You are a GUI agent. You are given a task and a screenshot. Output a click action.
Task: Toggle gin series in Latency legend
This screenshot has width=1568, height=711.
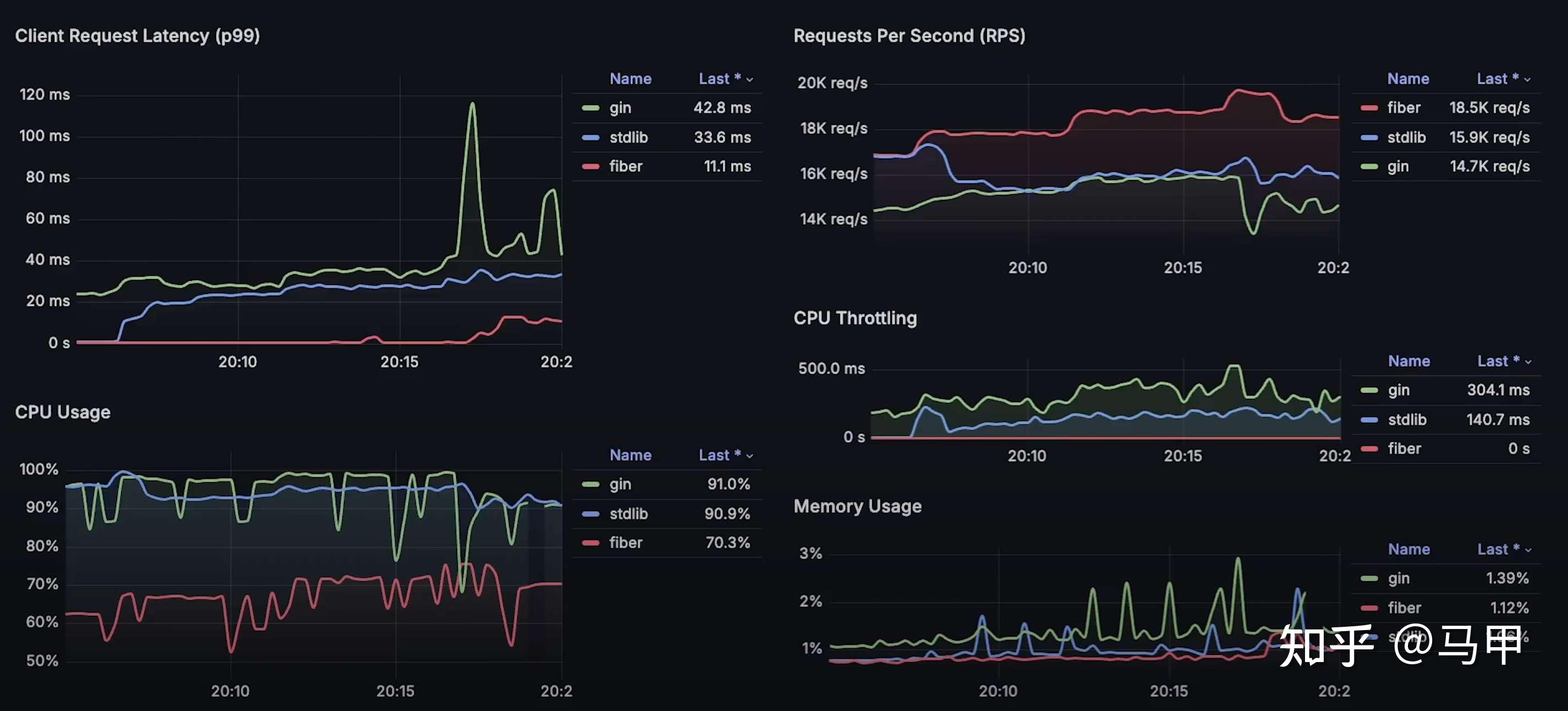pos(620,108)
